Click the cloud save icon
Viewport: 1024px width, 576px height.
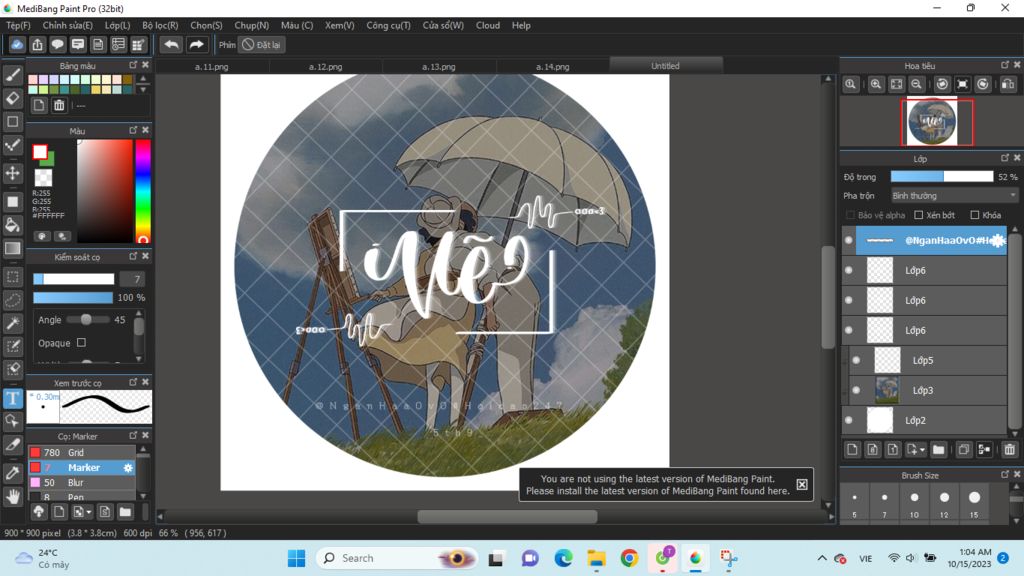[17, 44]
